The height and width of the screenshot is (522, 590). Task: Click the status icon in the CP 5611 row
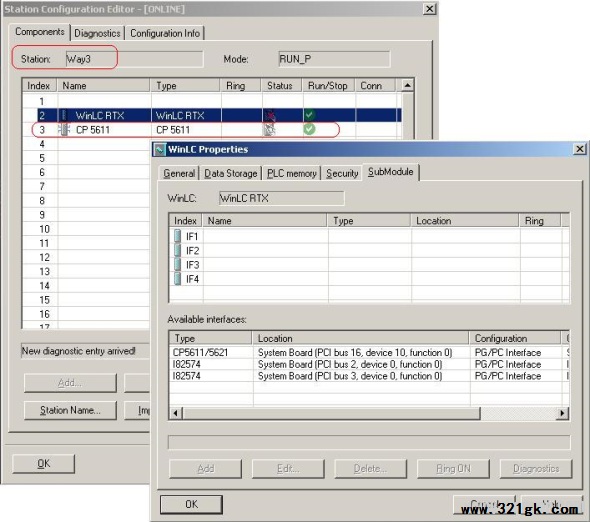pos(269,130)
